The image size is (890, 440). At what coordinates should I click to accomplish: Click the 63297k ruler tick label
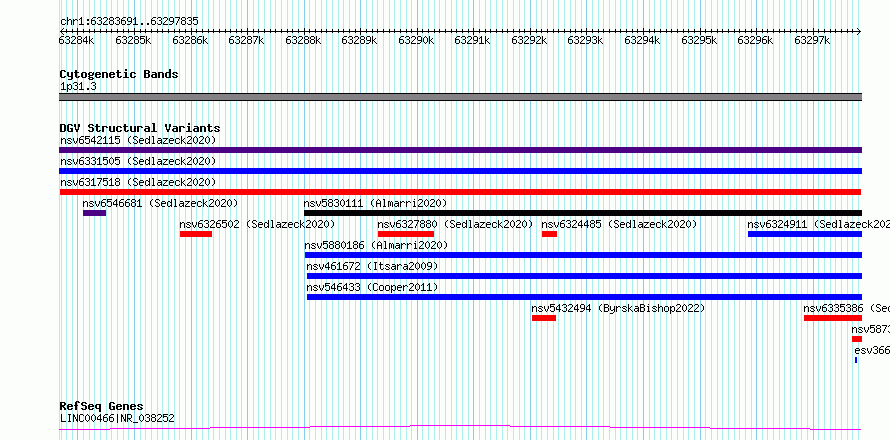812,40
